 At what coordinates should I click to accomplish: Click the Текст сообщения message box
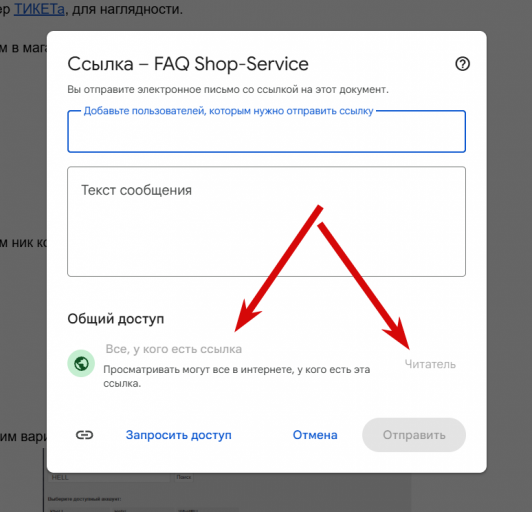coord(266,222)
